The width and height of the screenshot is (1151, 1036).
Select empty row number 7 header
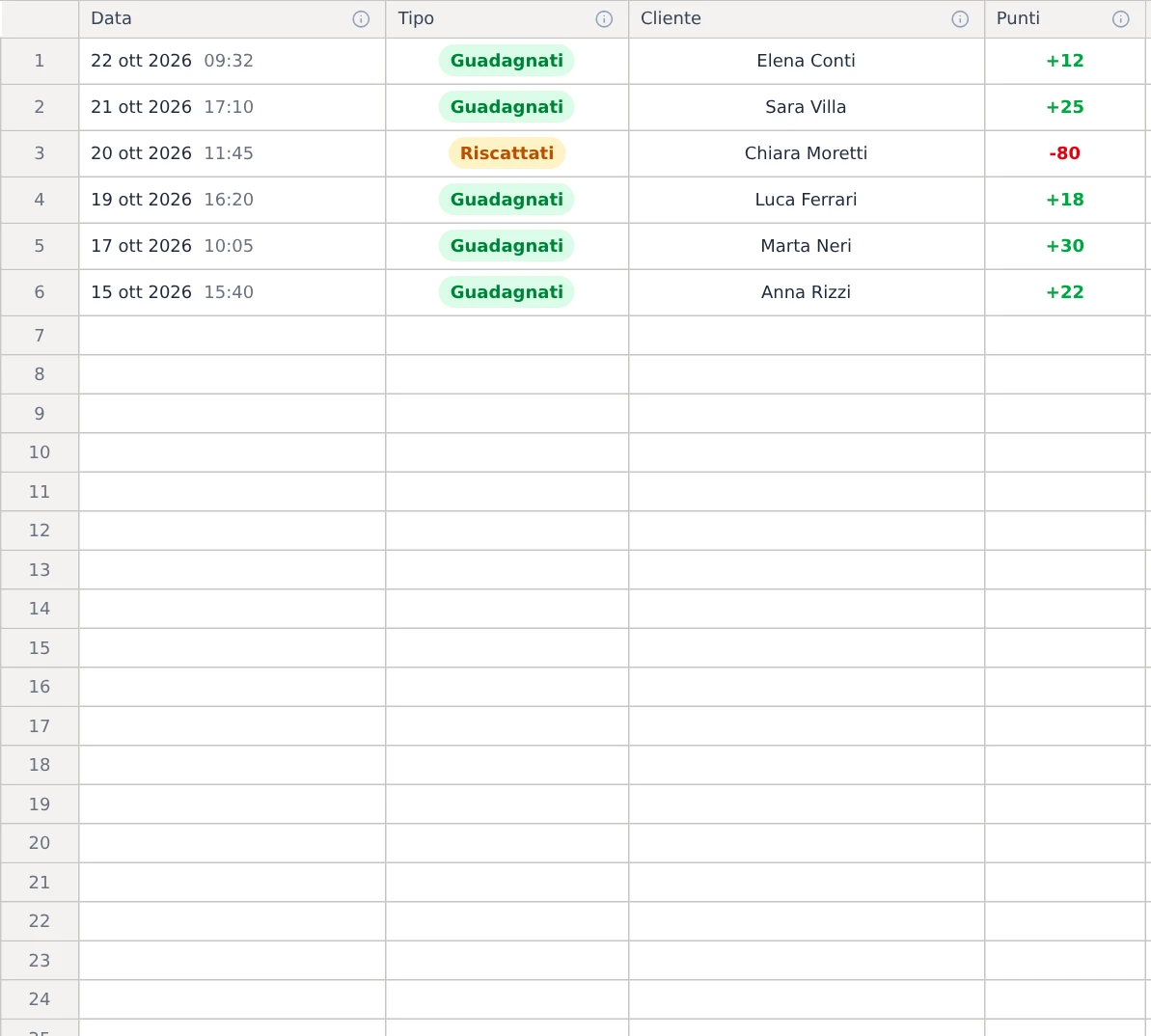click(x=40, y=336)
